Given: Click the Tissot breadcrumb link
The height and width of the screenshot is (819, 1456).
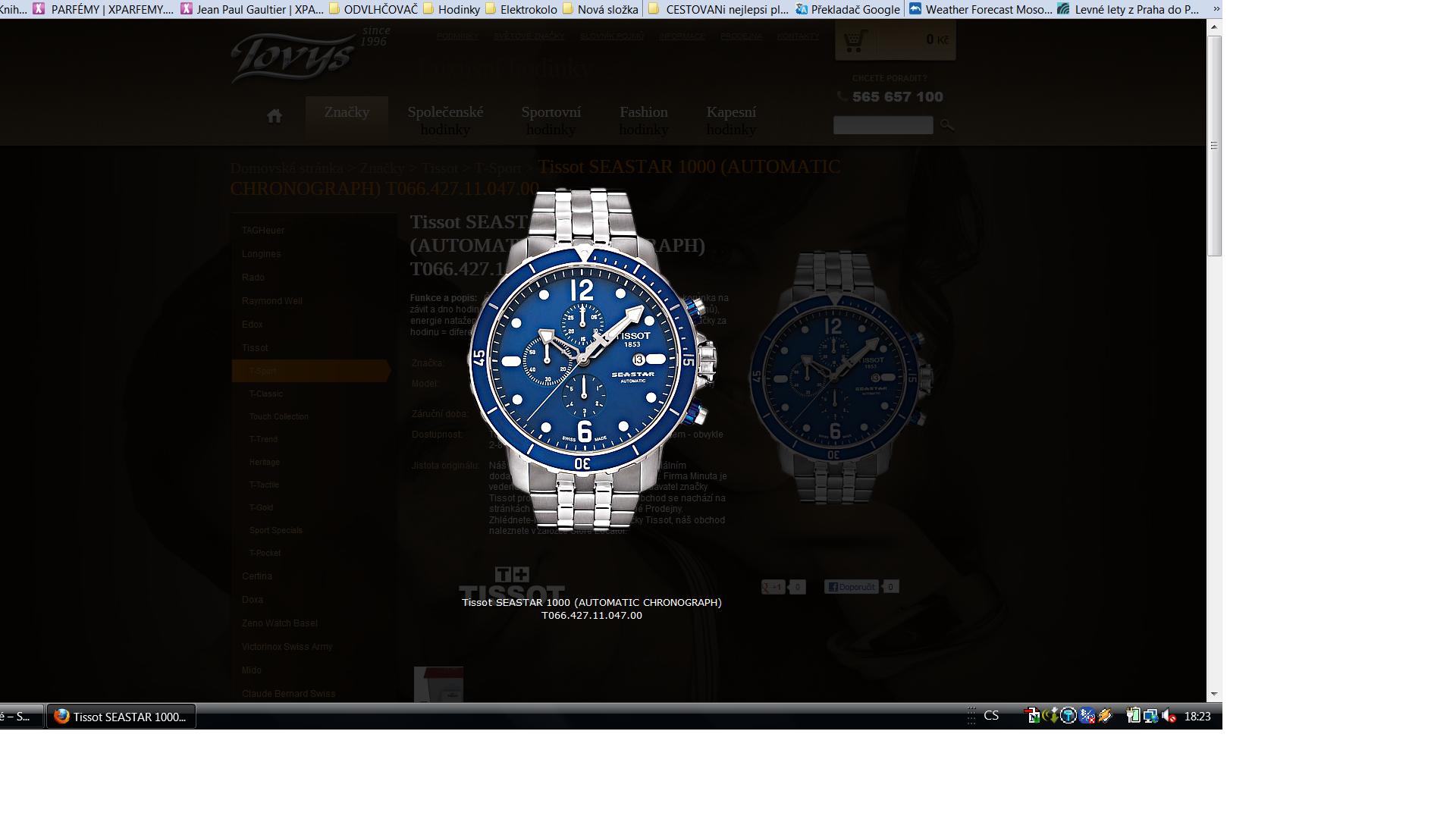Looking at the screenshot, I should pyautogui.click(x=440, y=168).
